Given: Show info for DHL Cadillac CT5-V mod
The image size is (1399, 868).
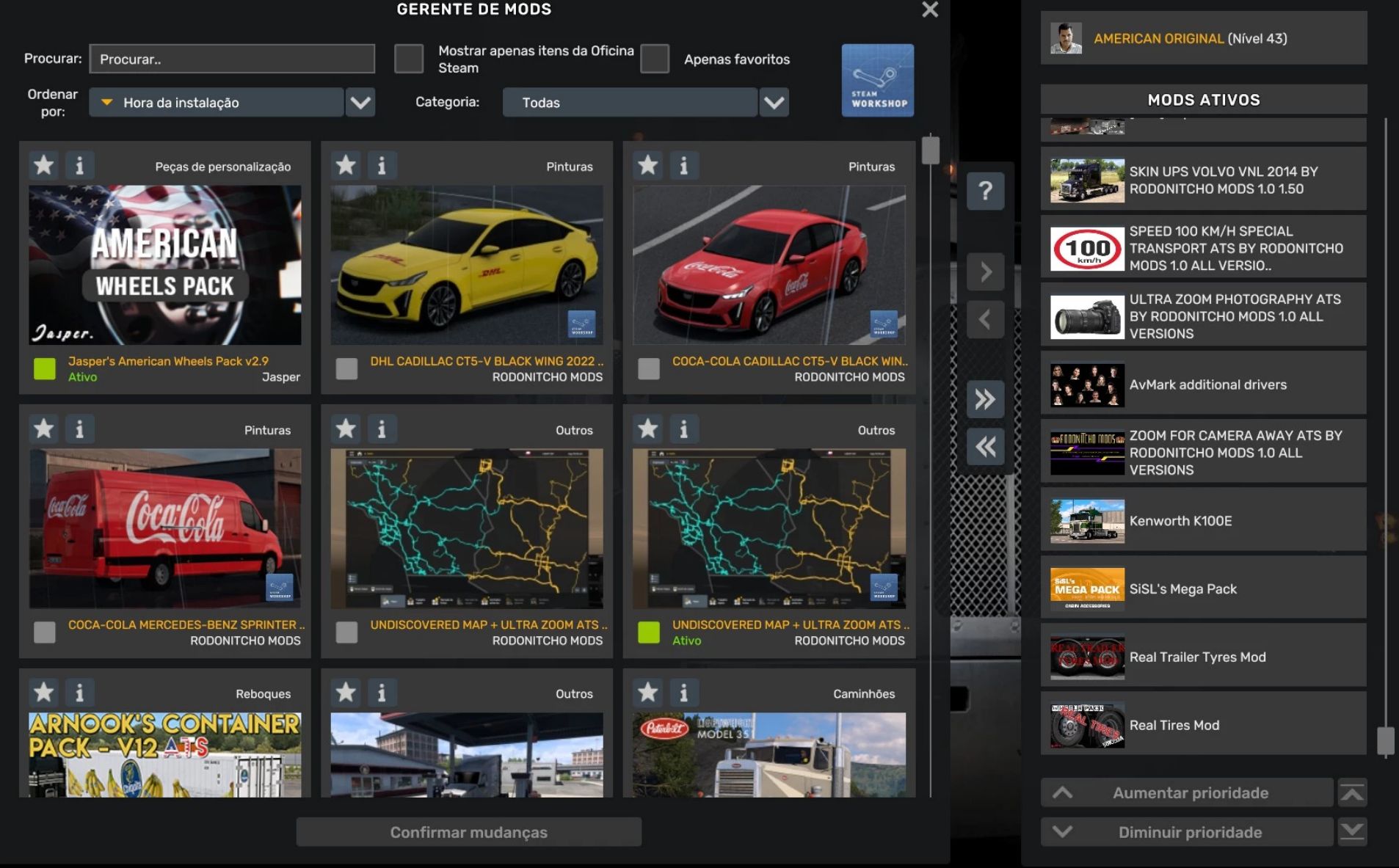Looking at the screenshot, I should point(382,165).
